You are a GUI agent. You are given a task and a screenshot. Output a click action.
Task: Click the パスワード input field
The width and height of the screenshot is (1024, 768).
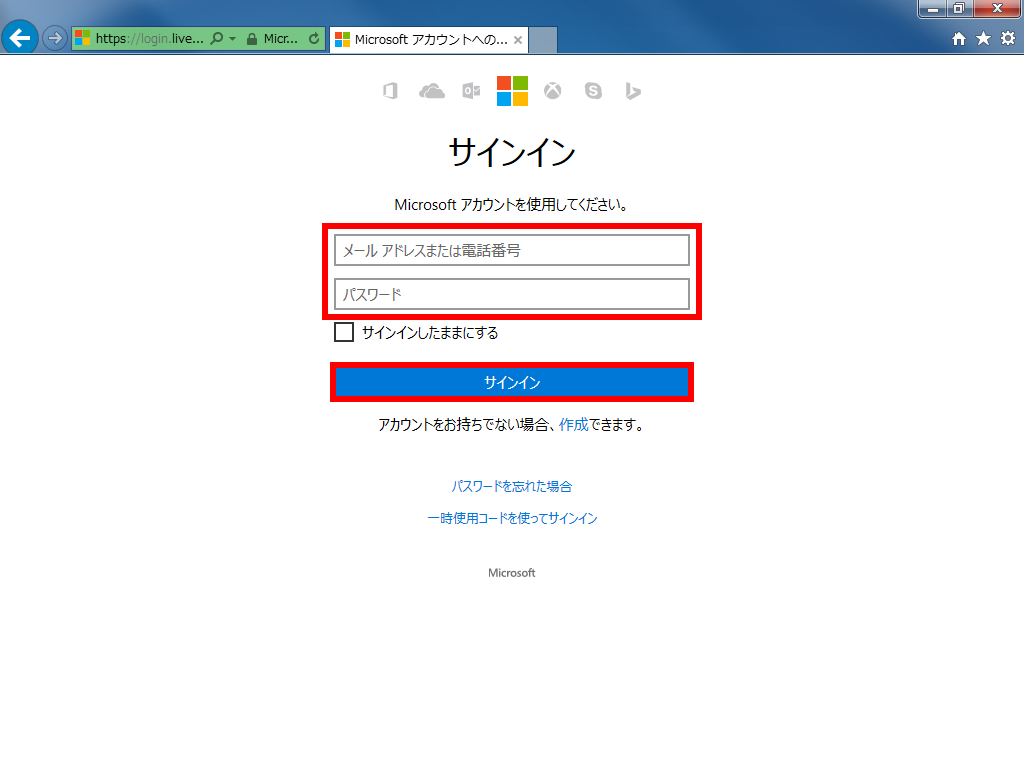click(x=512, y=294)
